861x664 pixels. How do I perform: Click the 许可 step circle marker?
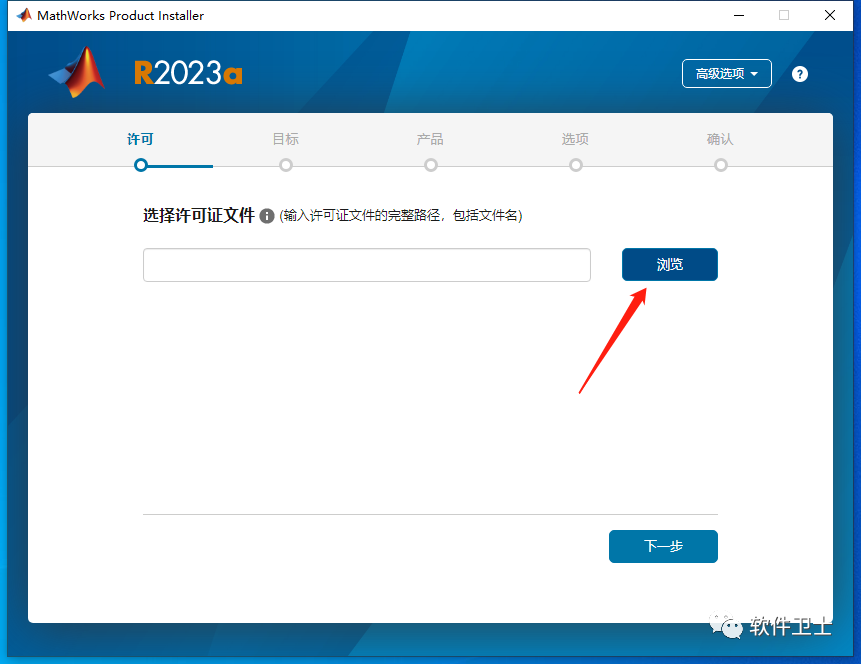tap(141, 165)
